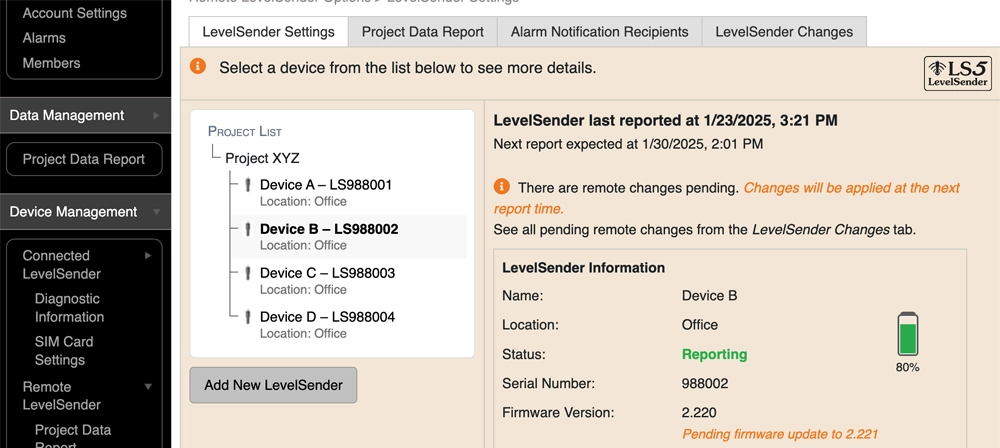The width and height of the screenshot is (1000, 448).
Task: Click the device icon beside Device D – LS988004
Action: pyautogui.click(x=248, y=317)
